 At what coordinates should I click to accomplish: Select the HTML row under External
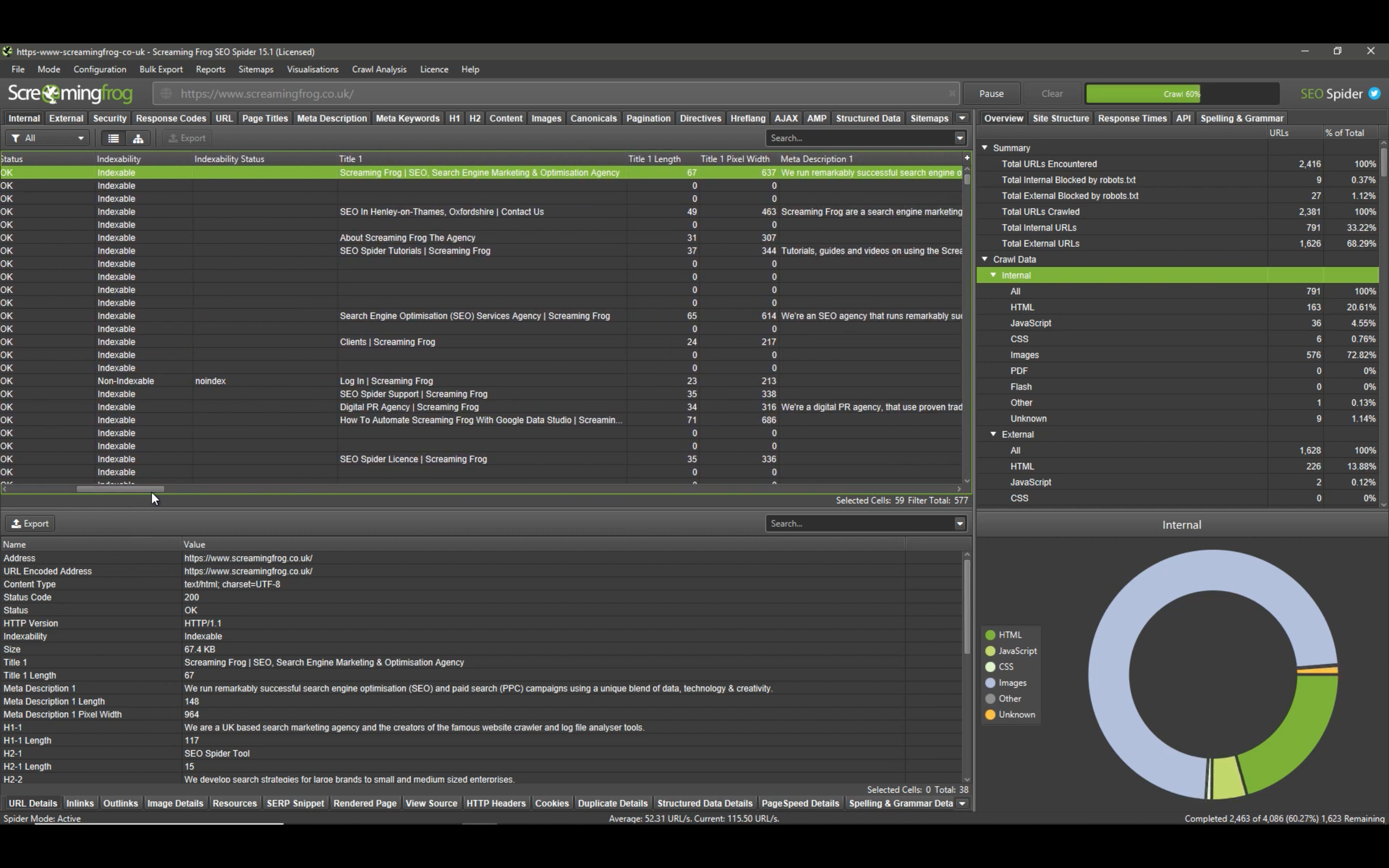pos(1178,466)
